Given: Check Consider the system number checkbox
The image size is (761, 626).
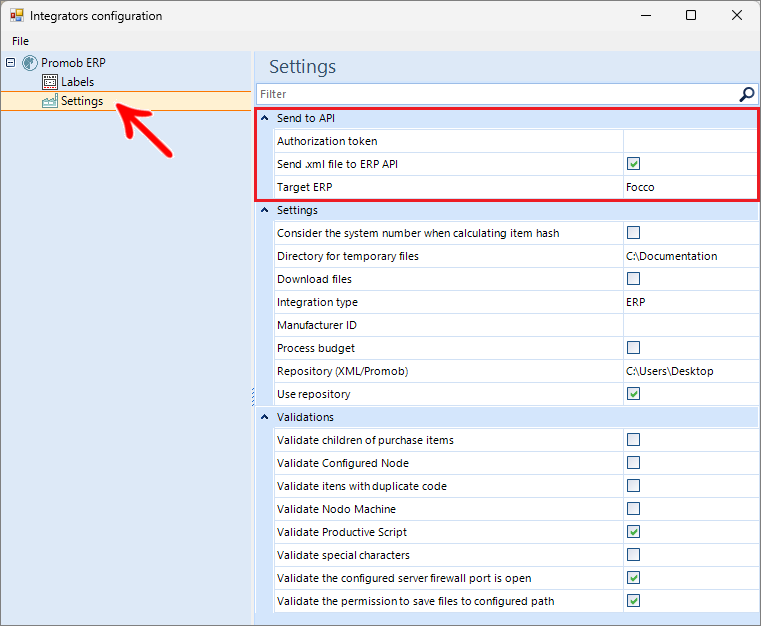Looking at the screenshot, I should point(633,233).
